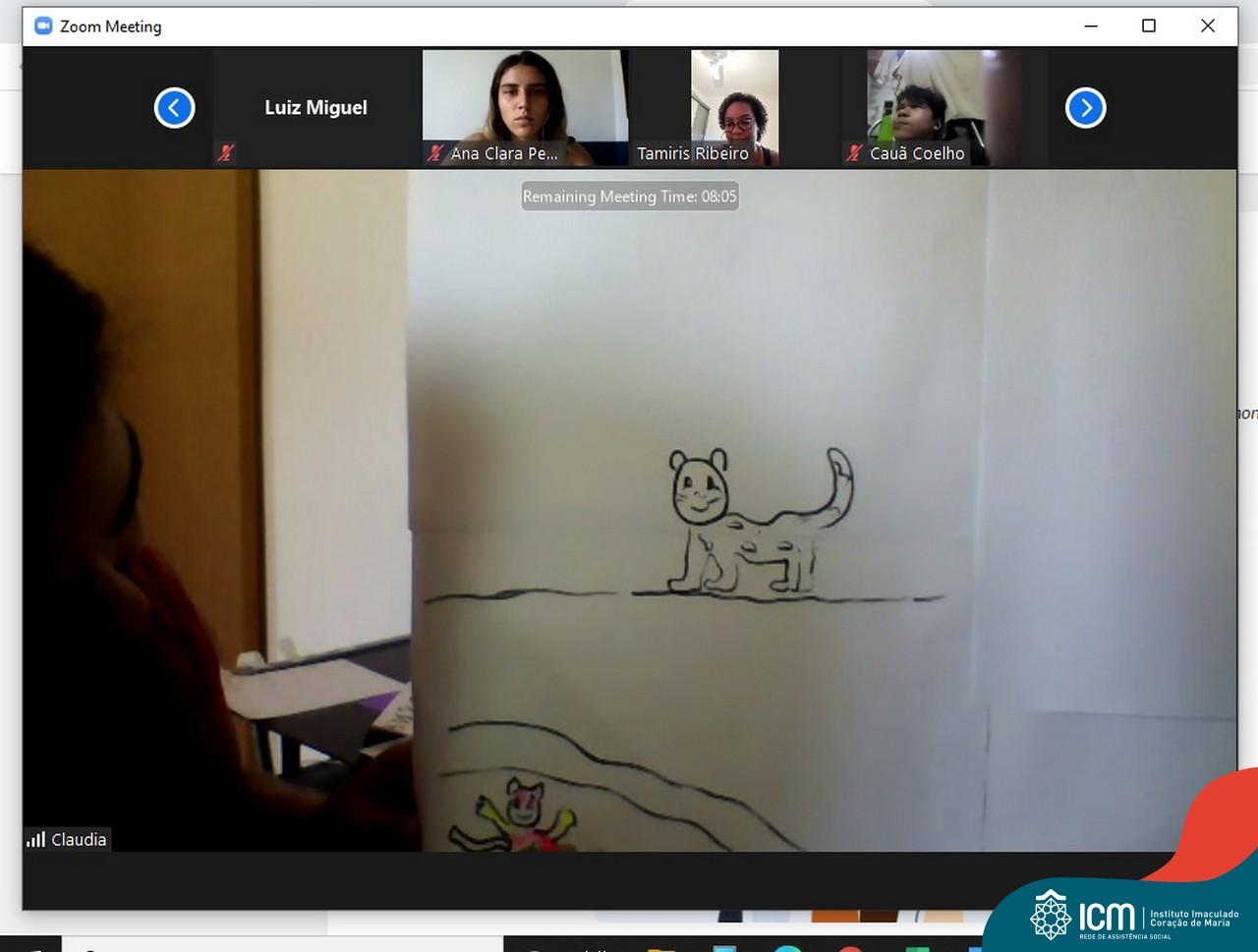
Task: Click the cat drawing in Claudia's video
Action: click(x=757, y=526)
